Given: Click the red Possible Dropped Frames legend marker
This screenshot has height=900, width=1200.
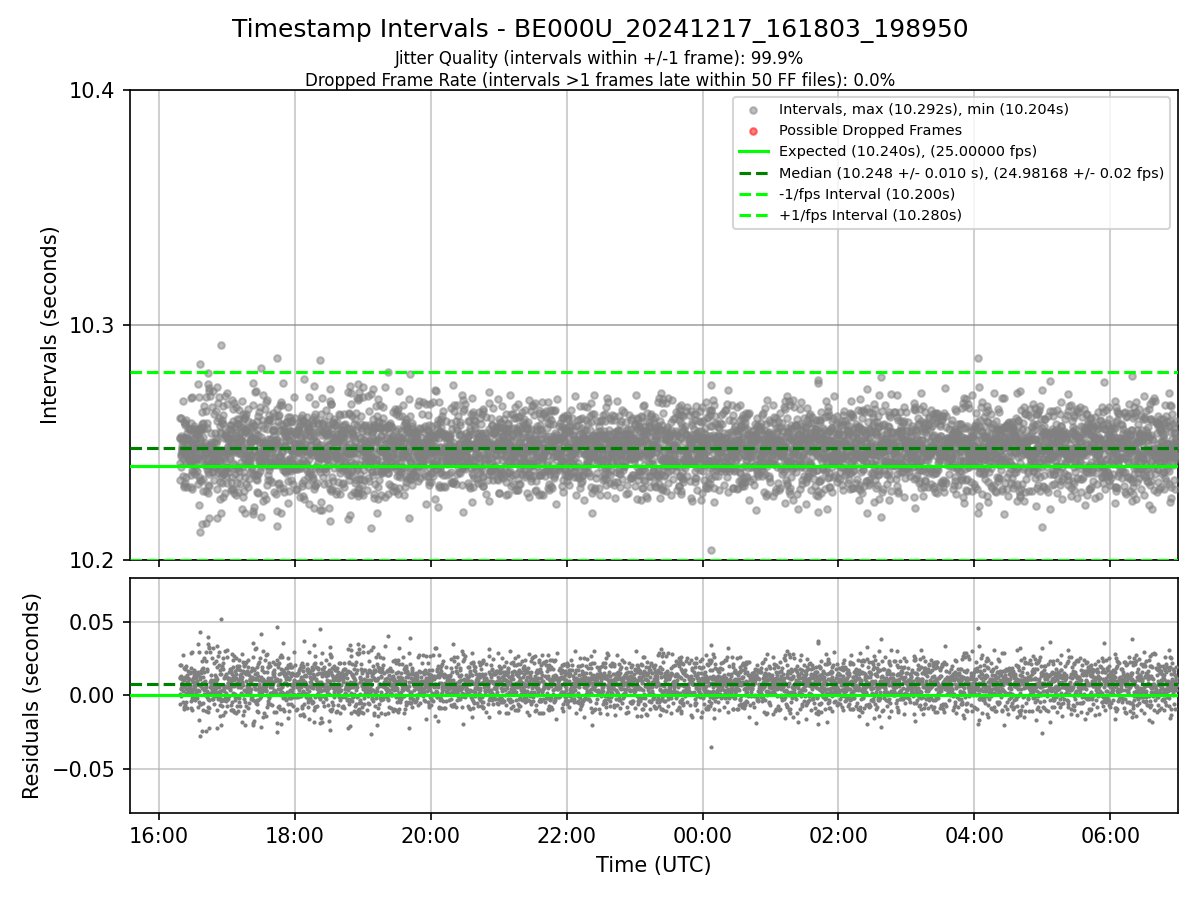Looking at the screenshot, I should pyautogui.click(x=754, y=131).
